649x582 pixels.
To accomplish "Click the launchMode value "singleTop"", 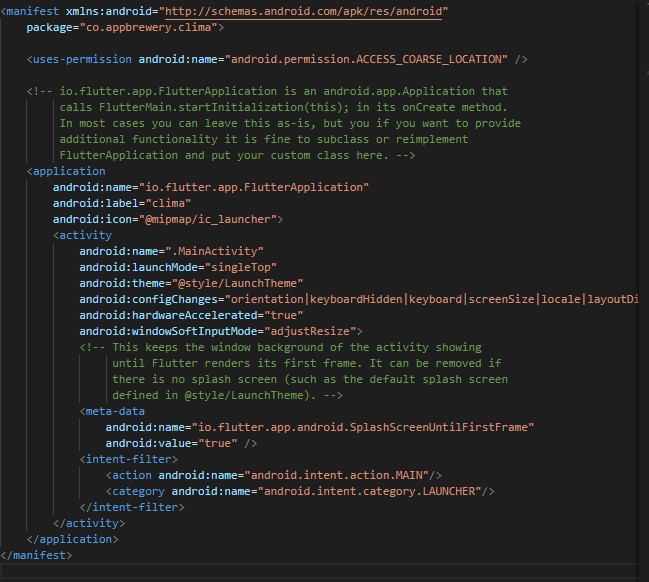I will click(240, 267).
